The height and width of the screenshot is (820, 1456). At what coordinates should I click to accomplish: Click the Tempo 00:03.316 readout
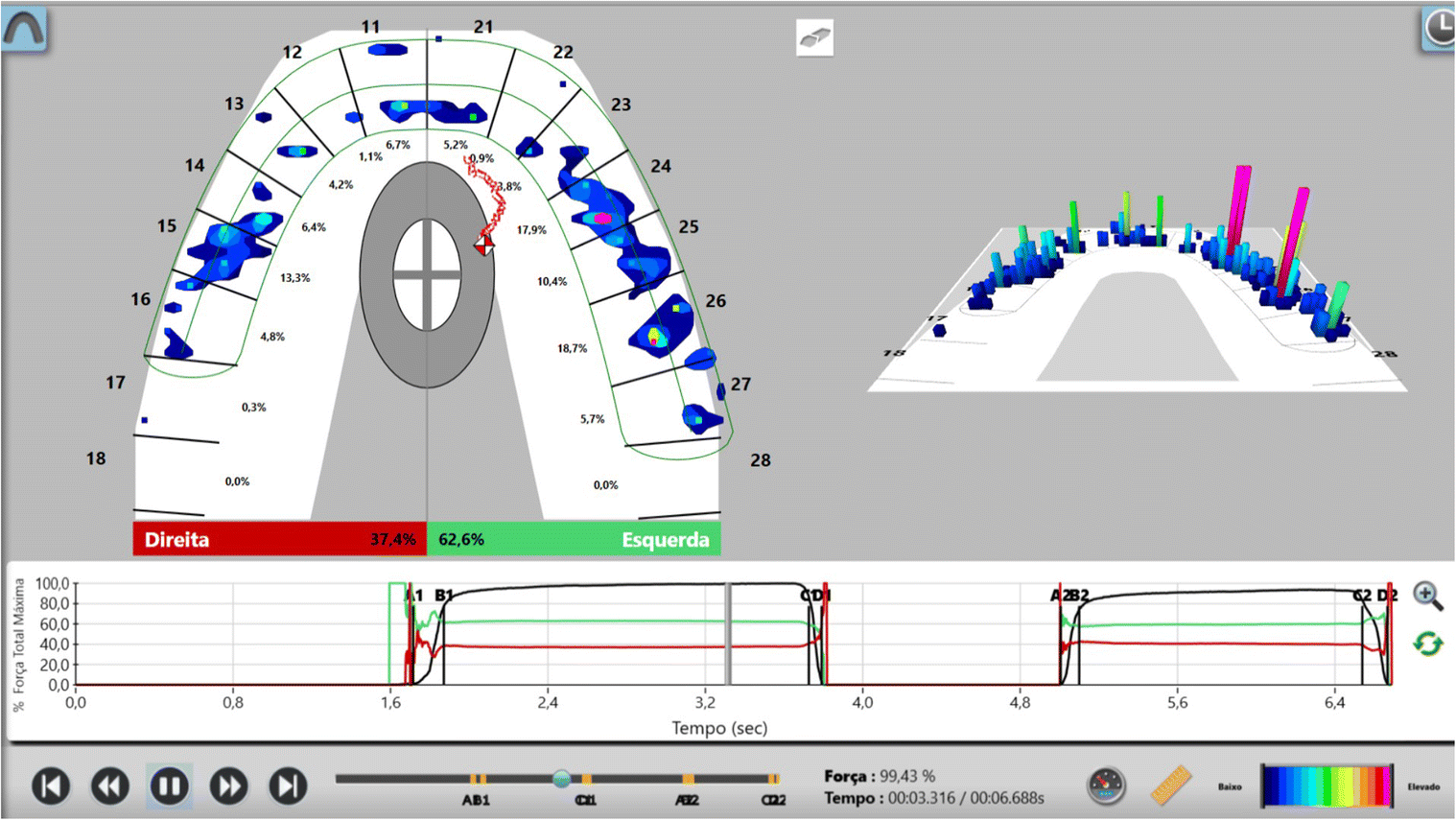coord(934,798)
